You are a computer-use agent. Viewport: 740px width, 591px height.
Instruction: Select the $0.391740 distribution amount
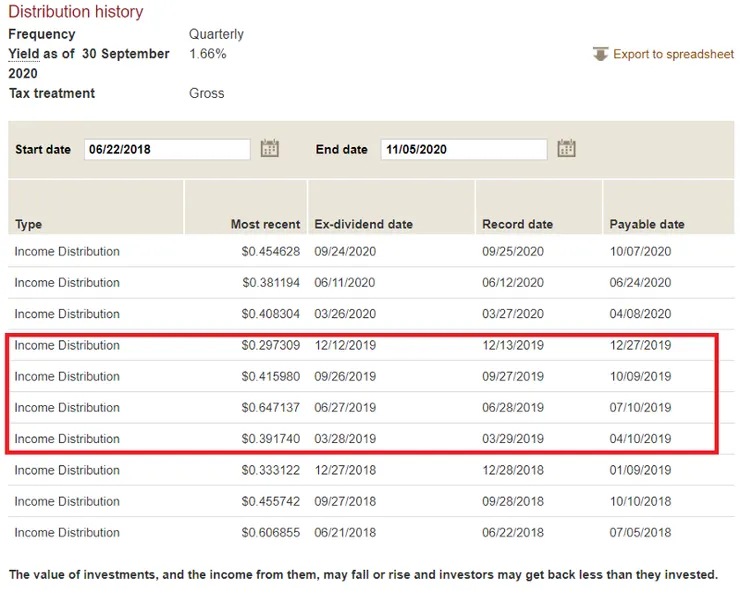[x=271, y=439]
